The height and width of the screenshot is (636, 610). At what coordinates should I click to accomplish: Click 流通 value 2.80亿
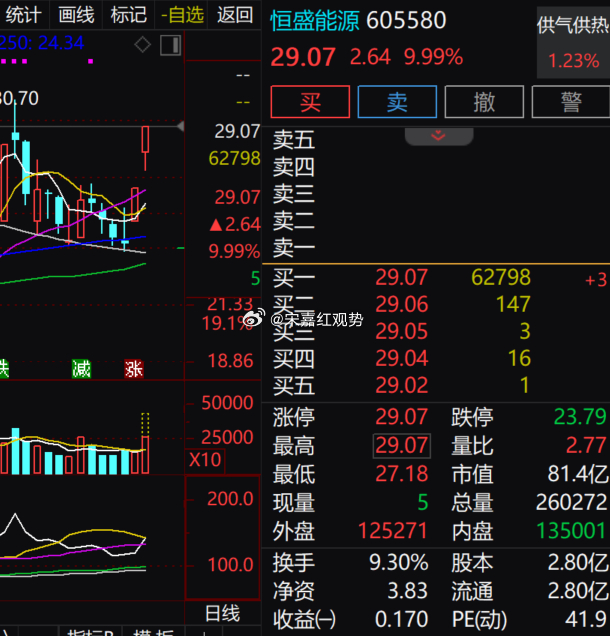point(578,591)
